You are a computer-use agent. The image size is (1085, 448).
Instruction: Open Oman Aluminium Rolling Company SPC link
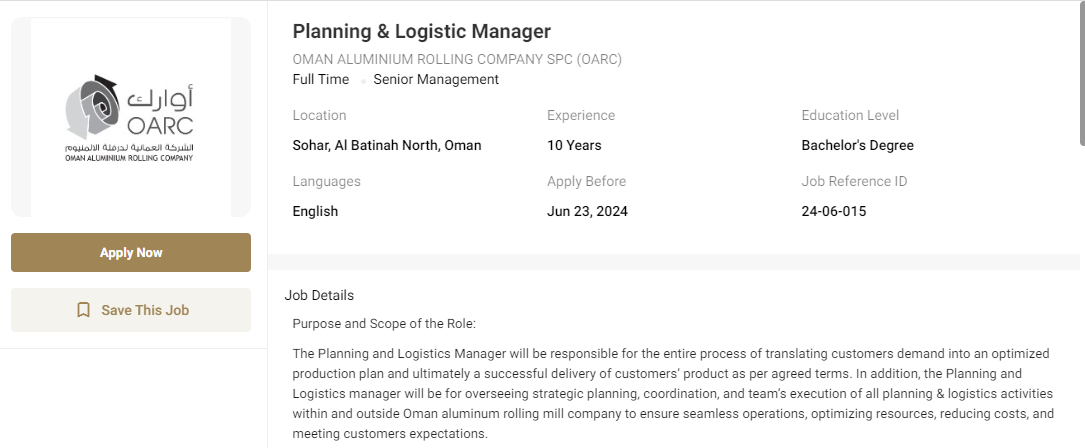click(457, 60)
